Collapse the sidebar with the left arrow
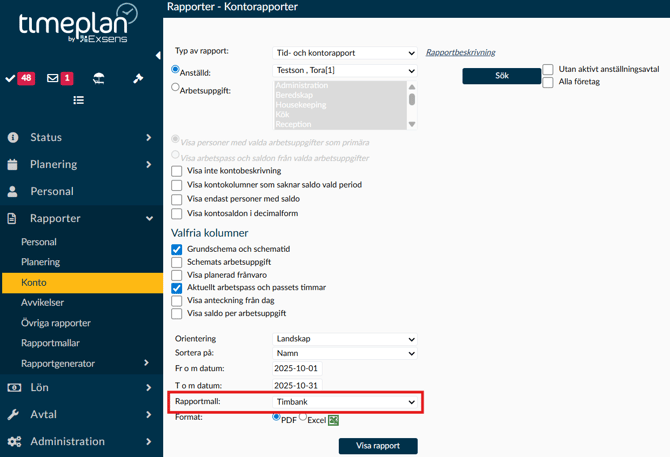The image size is (670, 457). 157,55
